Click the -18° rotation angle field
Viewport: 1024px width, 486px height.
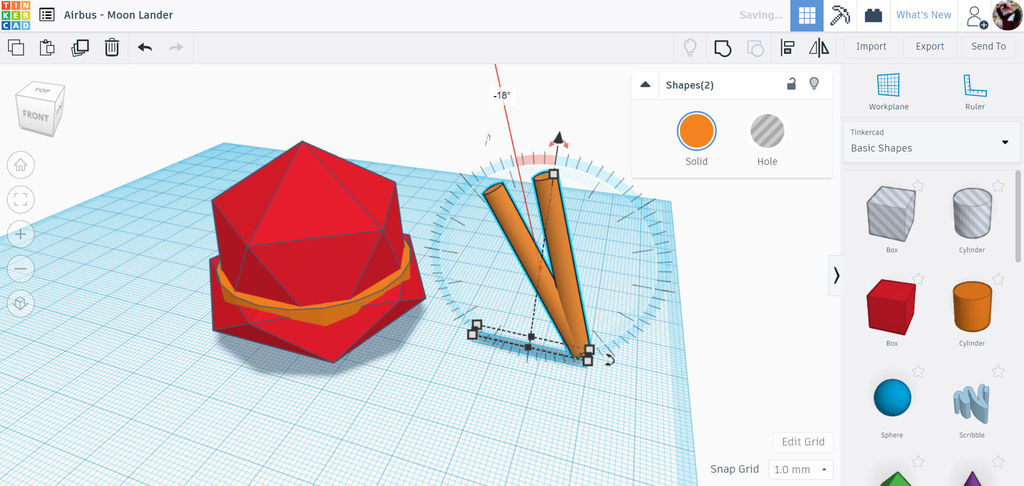pyautogui.click(x=502, y=95)
